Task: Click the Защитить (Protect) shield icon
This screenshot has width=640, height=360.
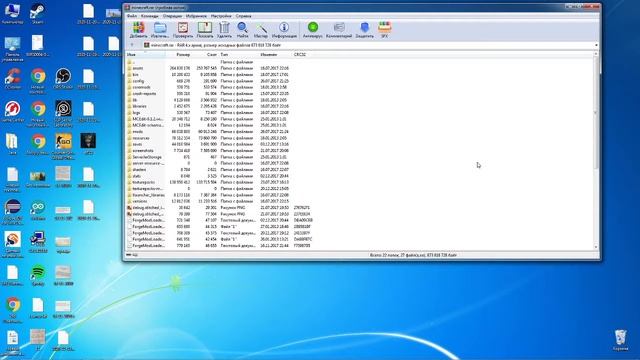Action: (364, 30)
